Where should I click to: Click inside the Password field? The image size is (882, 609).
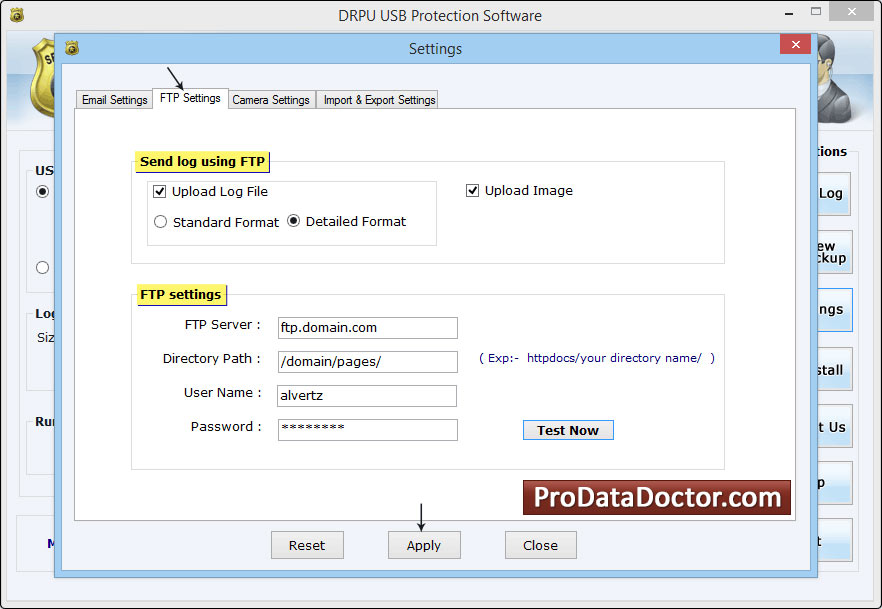(x=366, y=429)
